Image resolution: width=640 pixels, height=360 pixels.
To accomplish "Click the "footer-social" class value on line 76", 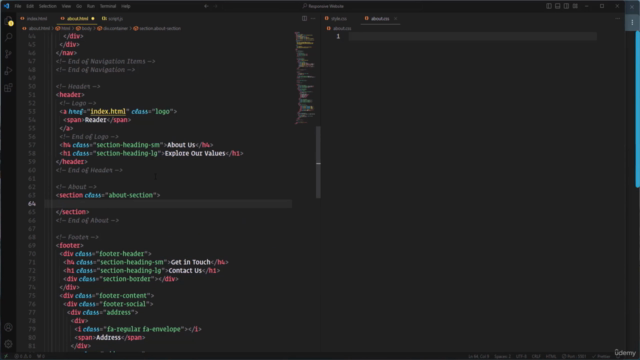I will click(x=124, y=304).
